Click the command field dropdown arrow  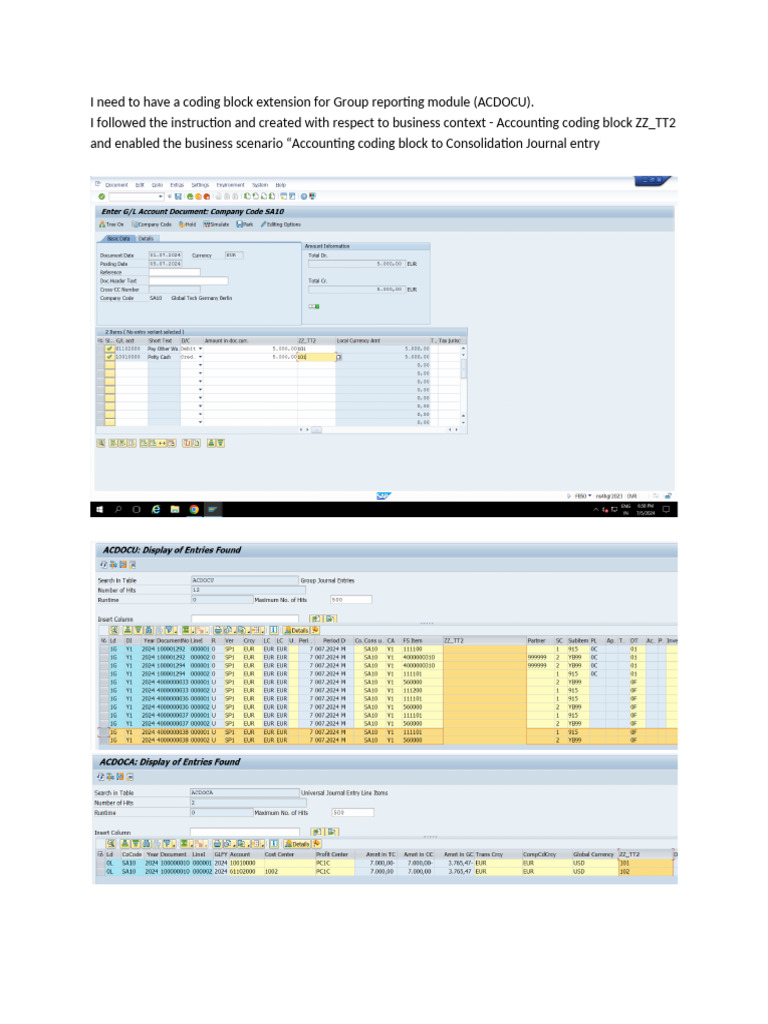click(x=160, y=196)
